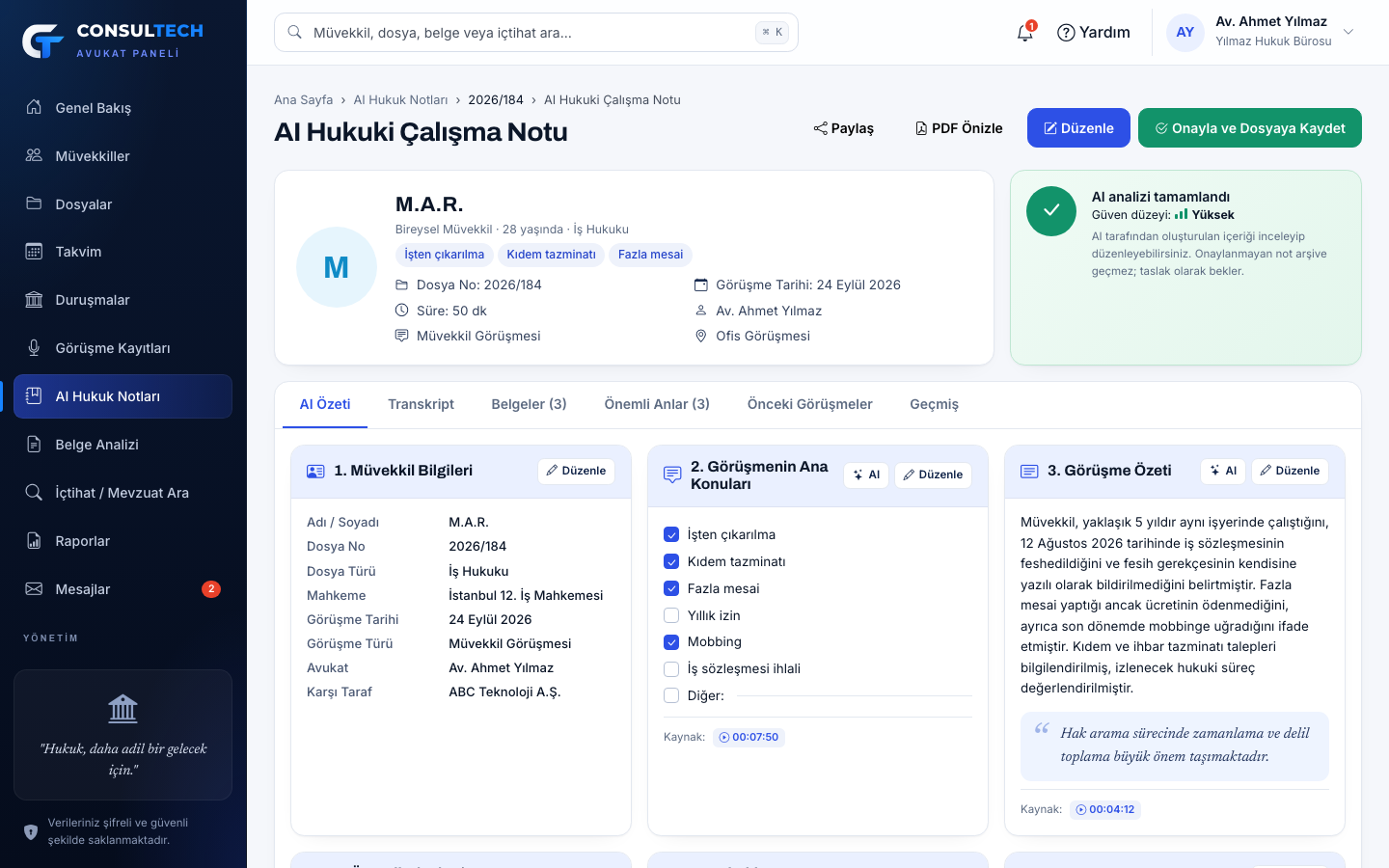This screenshot has width=1389, height=868.
Task: Share the note via Paylaş
Action: [844, 128]
